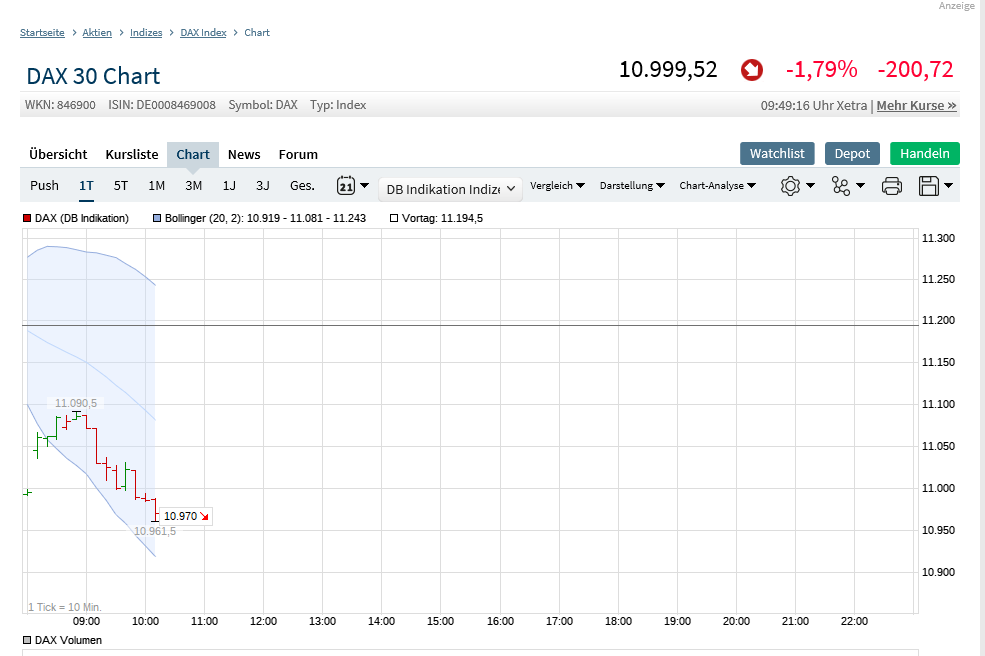Screen dimensions: 985x656
Task: Open the chart settings gear icon
Action: click(x=790, y=186)
